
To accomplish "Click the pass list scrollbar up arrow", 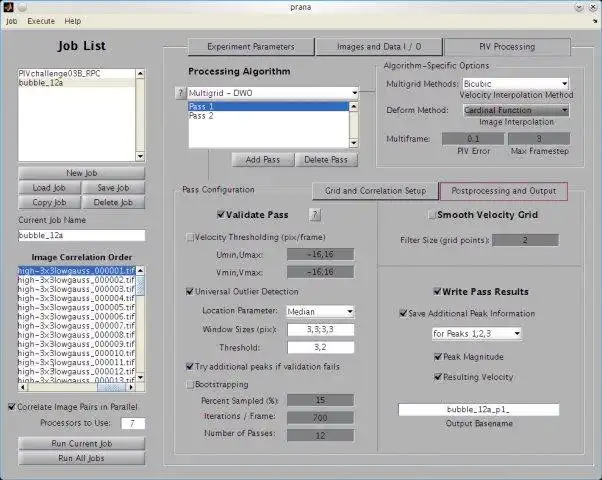I will (354, 106).
